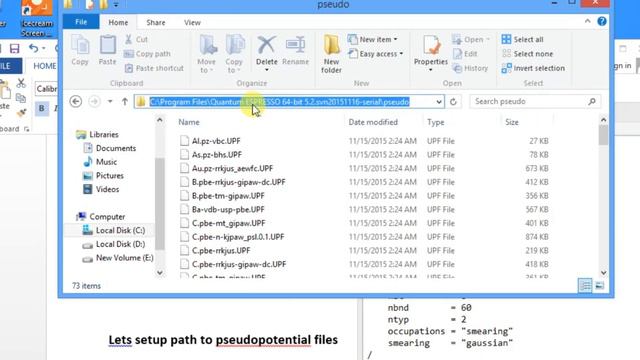
Task: Go back with the Back arrow
Action: click(76, 101)
